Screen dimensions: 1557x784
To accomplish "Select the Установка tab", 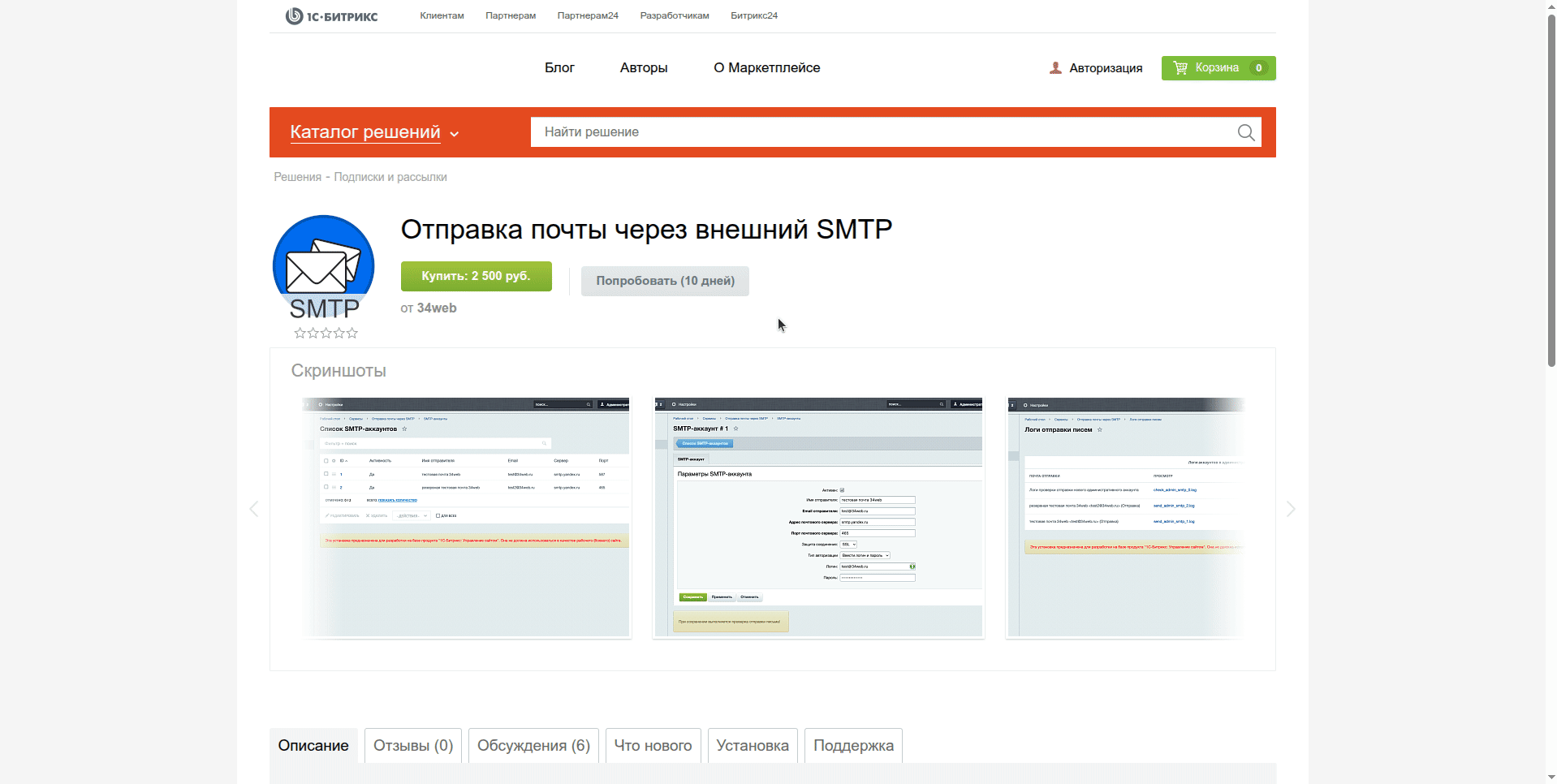I will tap(752, 745).
